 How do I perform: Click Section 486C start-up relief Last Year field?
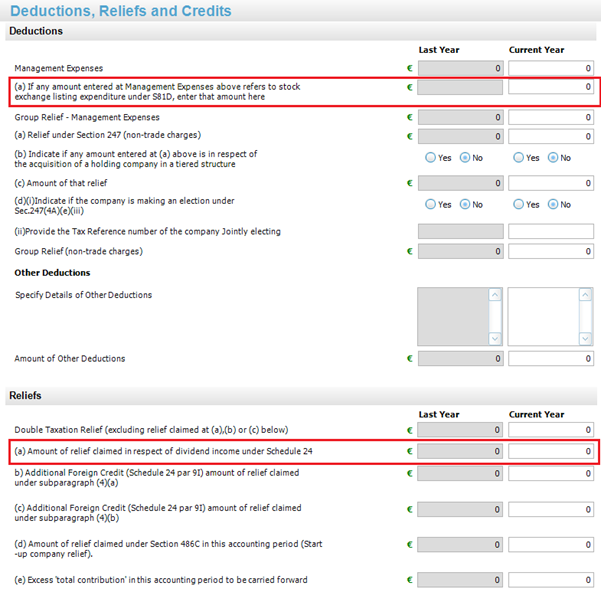[x=460, y=545]
